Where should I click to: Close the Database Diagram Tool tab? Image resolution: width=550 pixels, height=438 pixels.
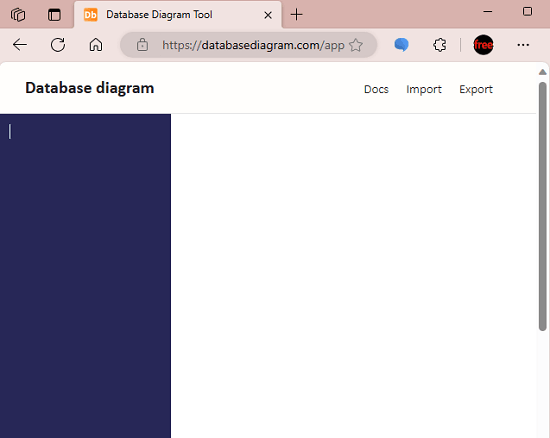(268, 15)
